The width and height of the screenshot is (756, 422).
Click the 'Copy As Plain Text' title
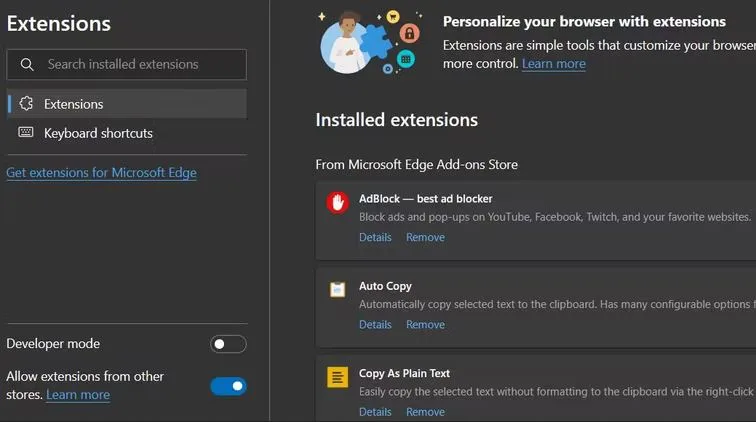pyautogui.click(x=404, y=373)
